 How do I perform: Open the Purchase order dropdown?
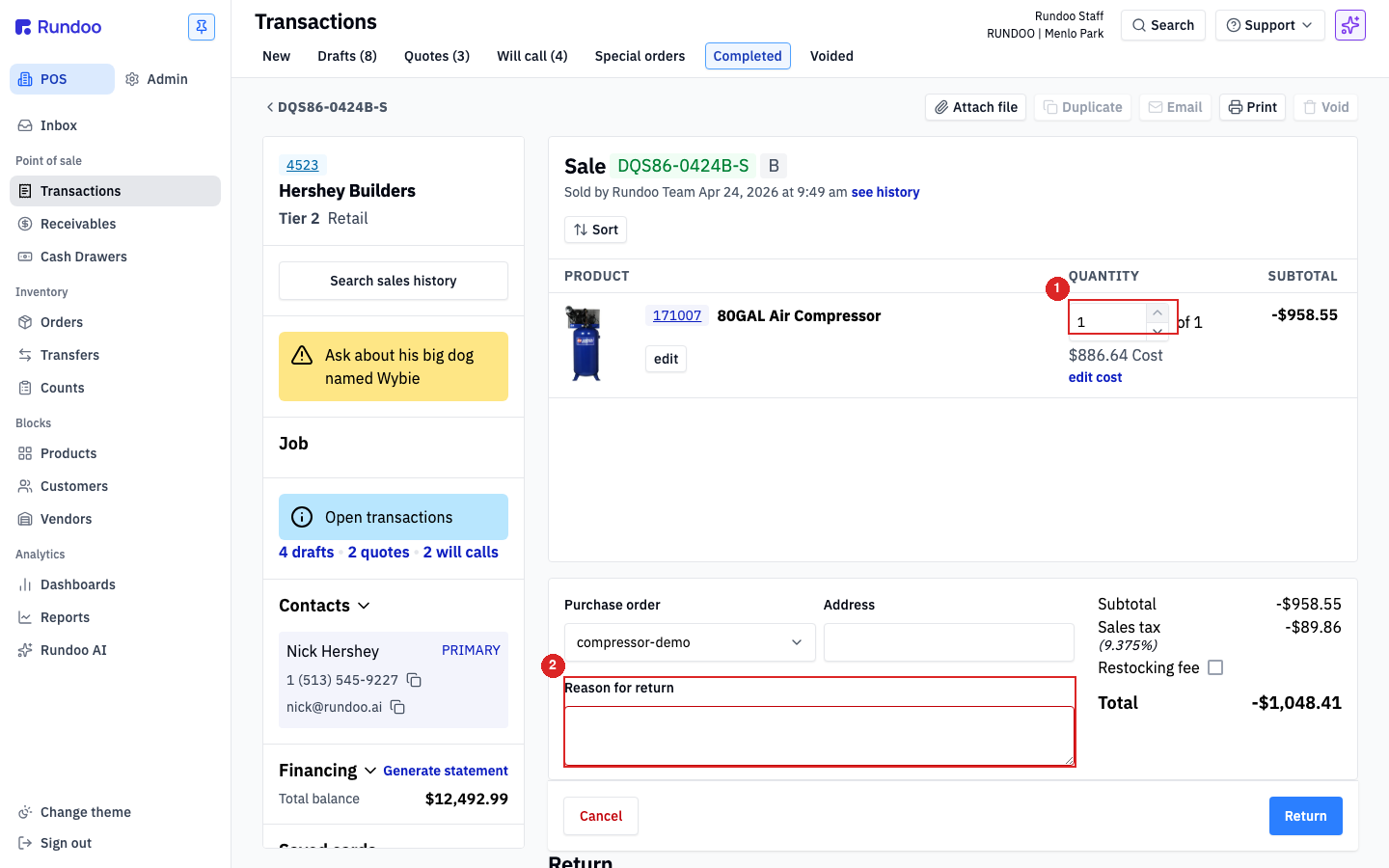[690, 642]
